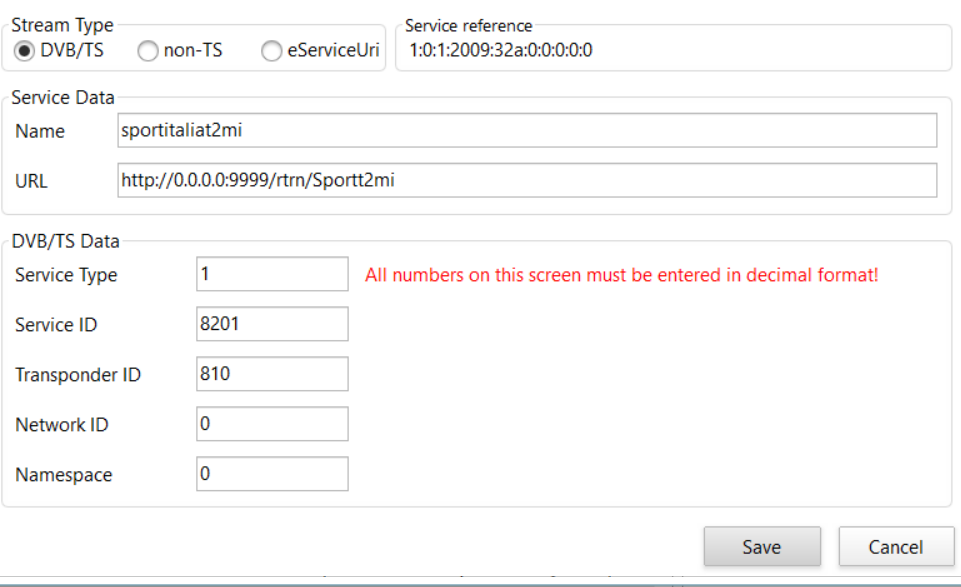Save the service settings

click(x=762, y=547)
